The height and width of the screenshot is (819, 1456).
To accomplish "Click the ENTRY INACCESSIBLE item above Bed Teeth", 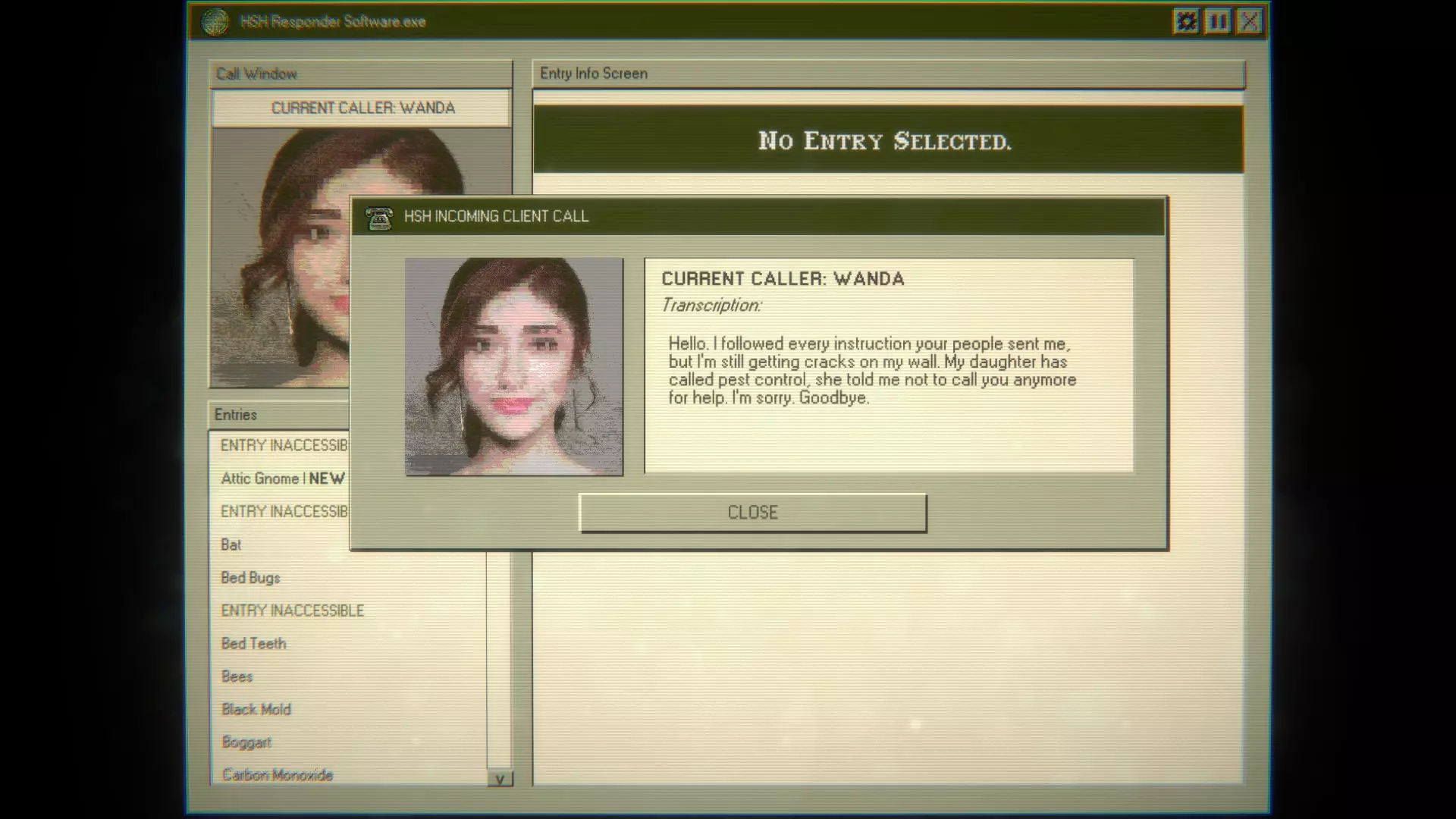I will point(292,610).
